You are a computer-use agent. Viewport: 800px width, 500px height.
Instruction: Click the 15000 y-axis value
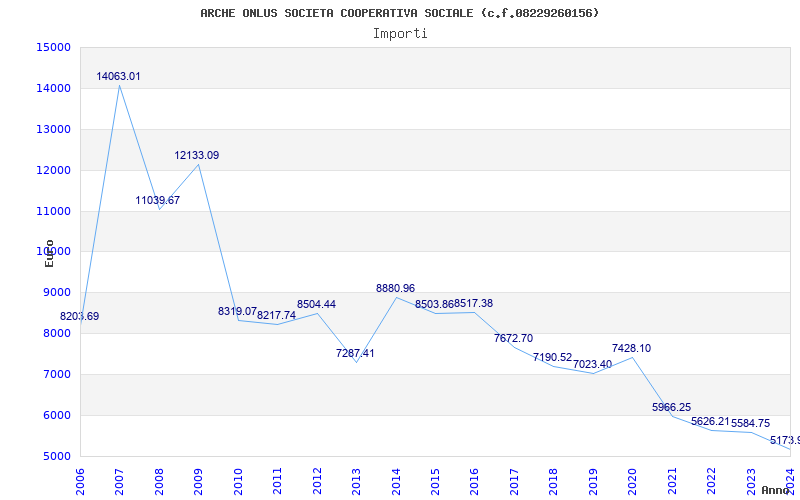54,47
